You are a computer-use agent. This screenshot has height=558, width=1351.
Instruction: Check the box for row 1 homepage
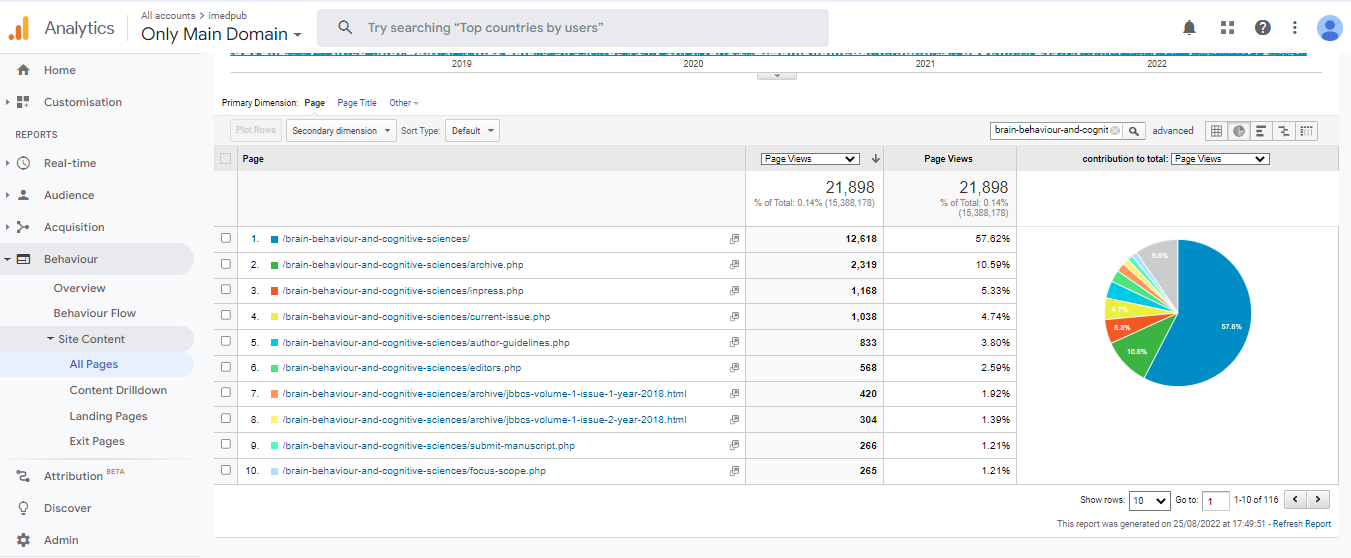coord(226,239)
